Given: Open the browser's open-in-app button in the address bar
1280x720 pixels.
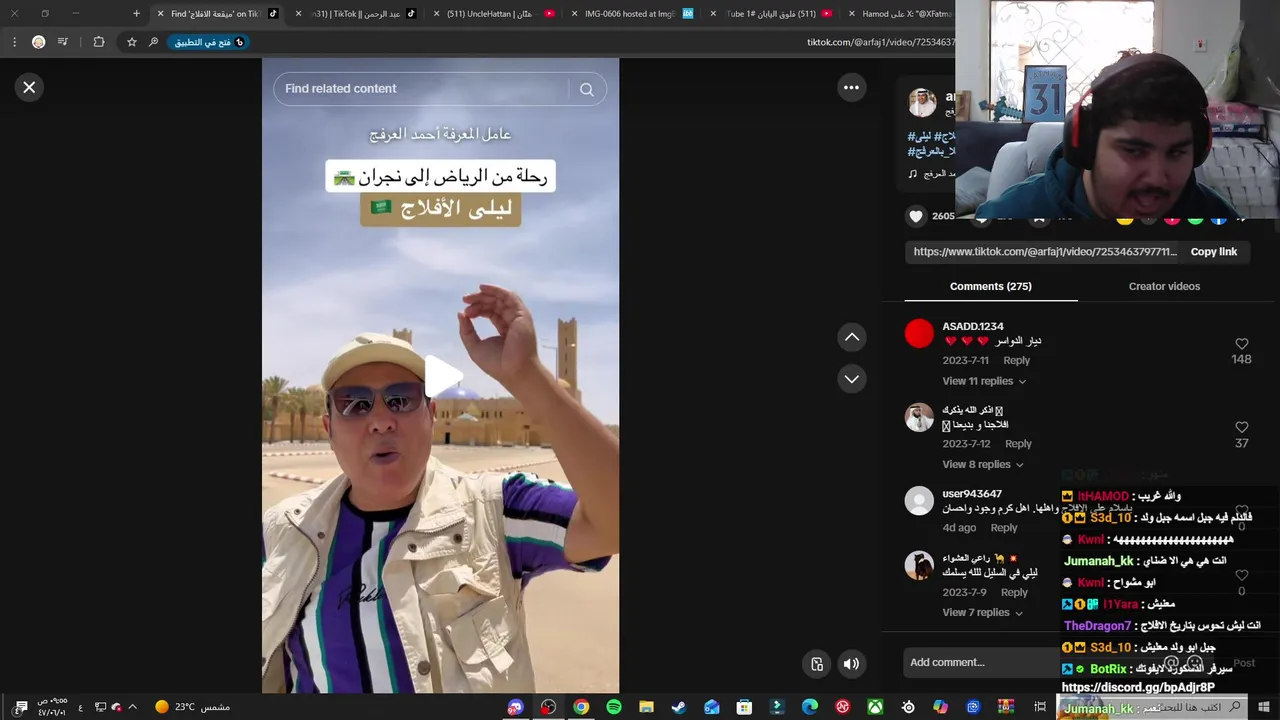Looking at the screenshot, I should [210, 42].
